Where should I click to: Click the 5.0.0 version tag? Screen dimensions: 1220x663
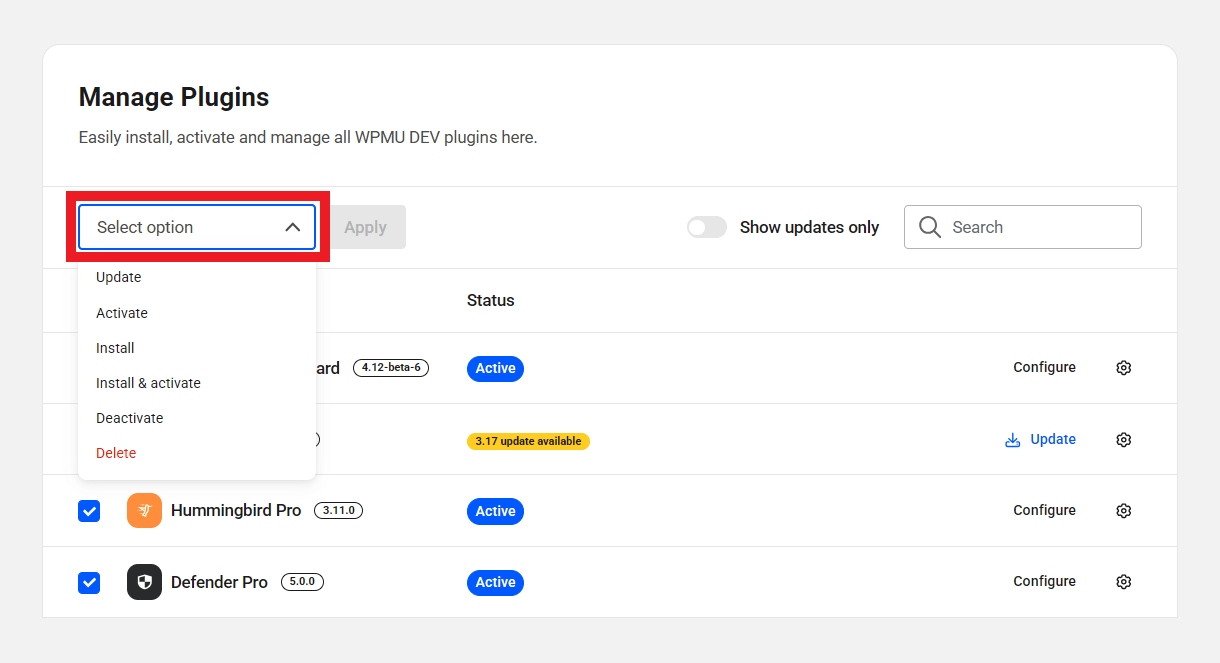click(302, 581)
